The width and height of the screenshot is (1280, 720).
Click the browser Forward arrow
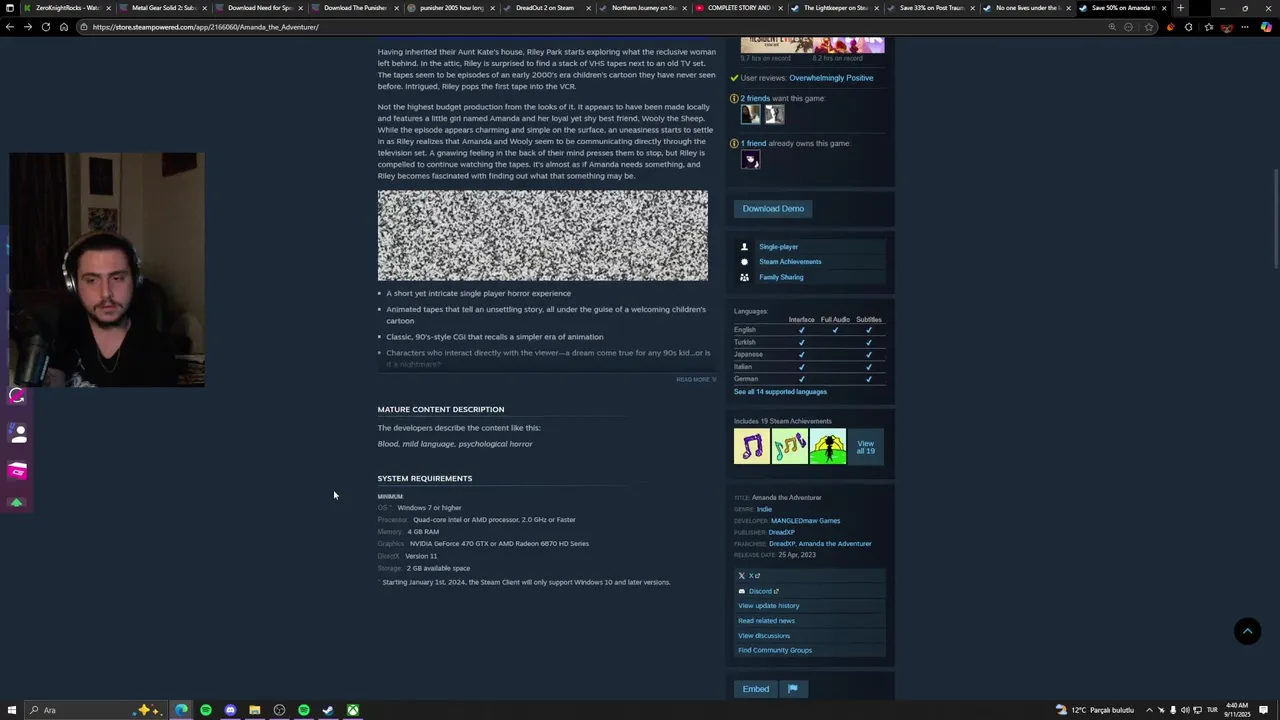(28, 27)
